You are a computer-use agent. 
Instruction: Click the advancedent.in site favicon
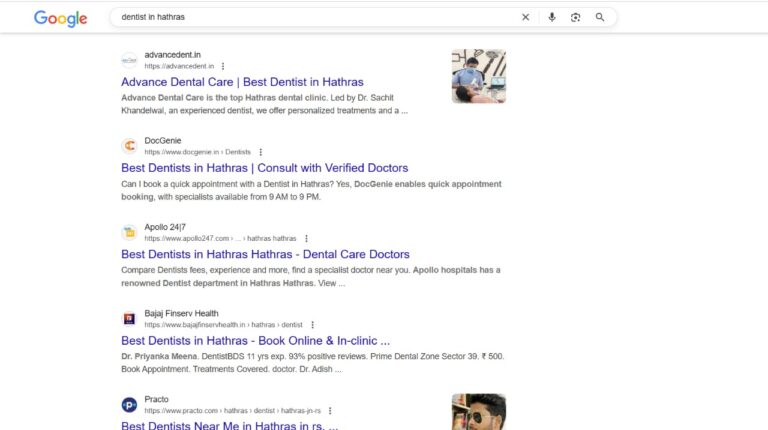(x=129, y=60)
